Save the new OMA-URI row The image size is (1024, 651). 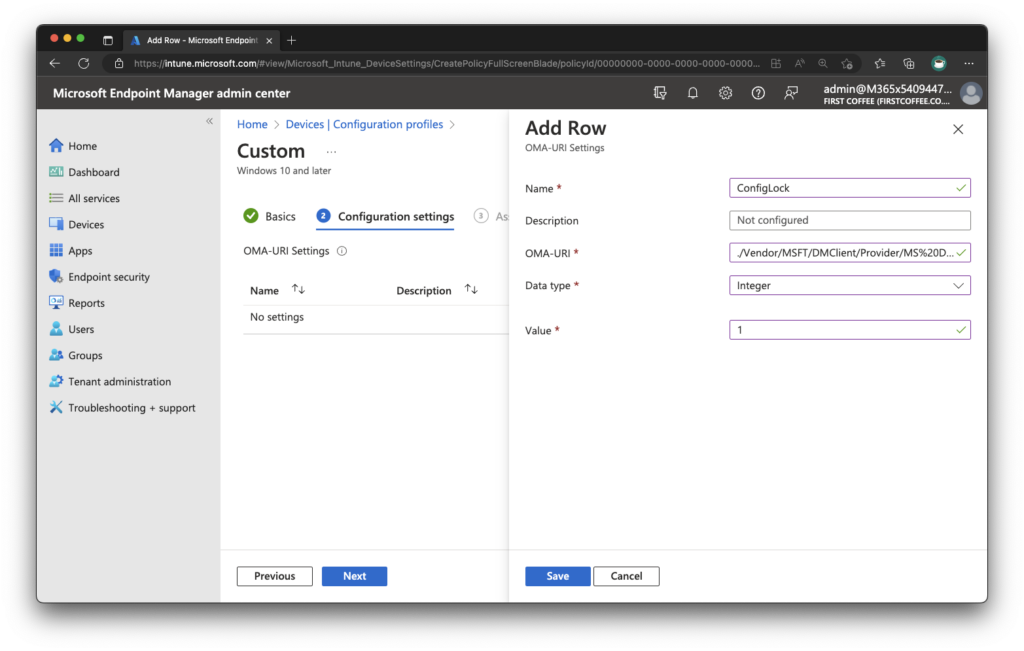557,576
